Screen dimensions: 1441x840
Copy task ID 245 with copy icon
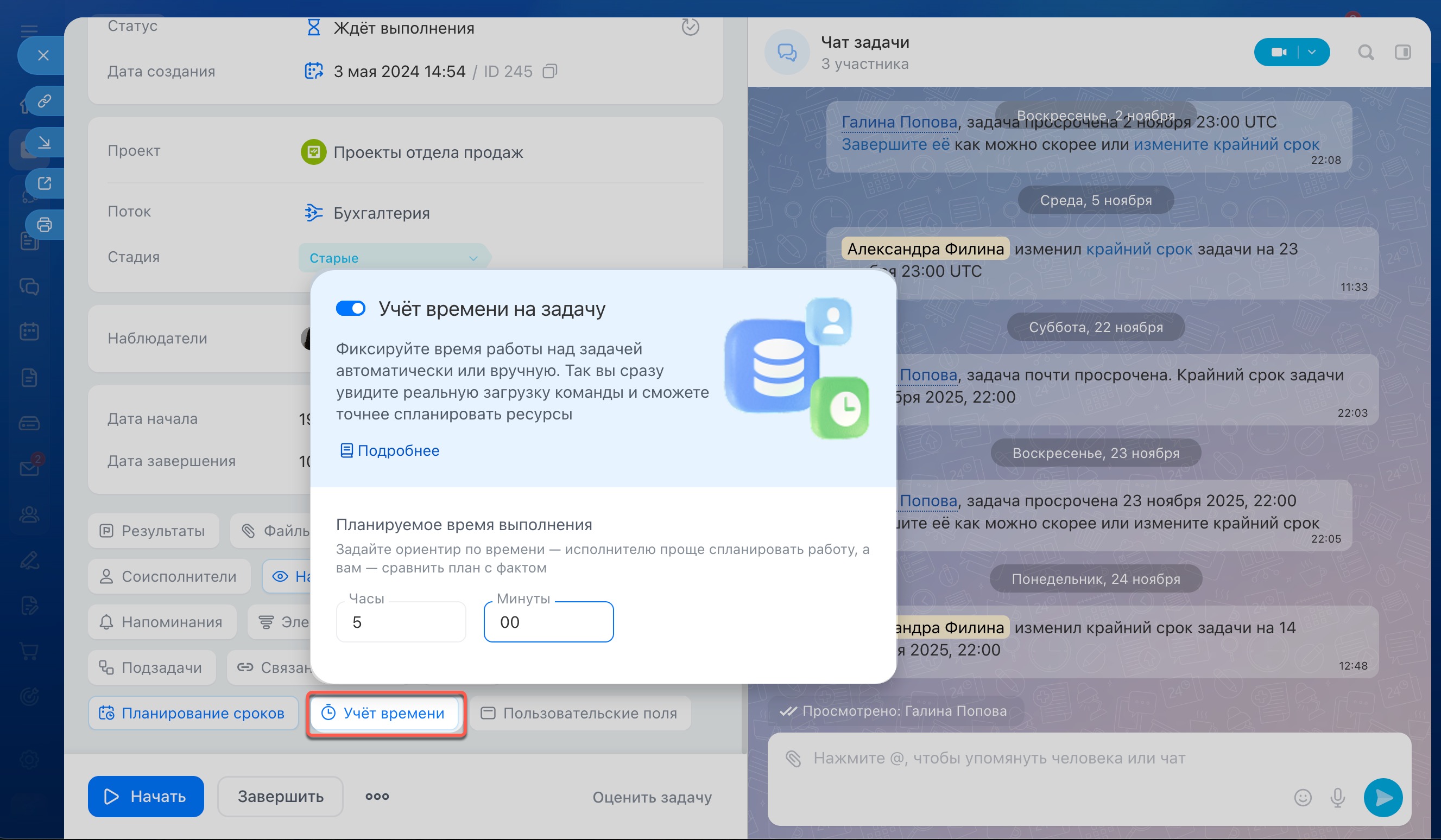549,72
